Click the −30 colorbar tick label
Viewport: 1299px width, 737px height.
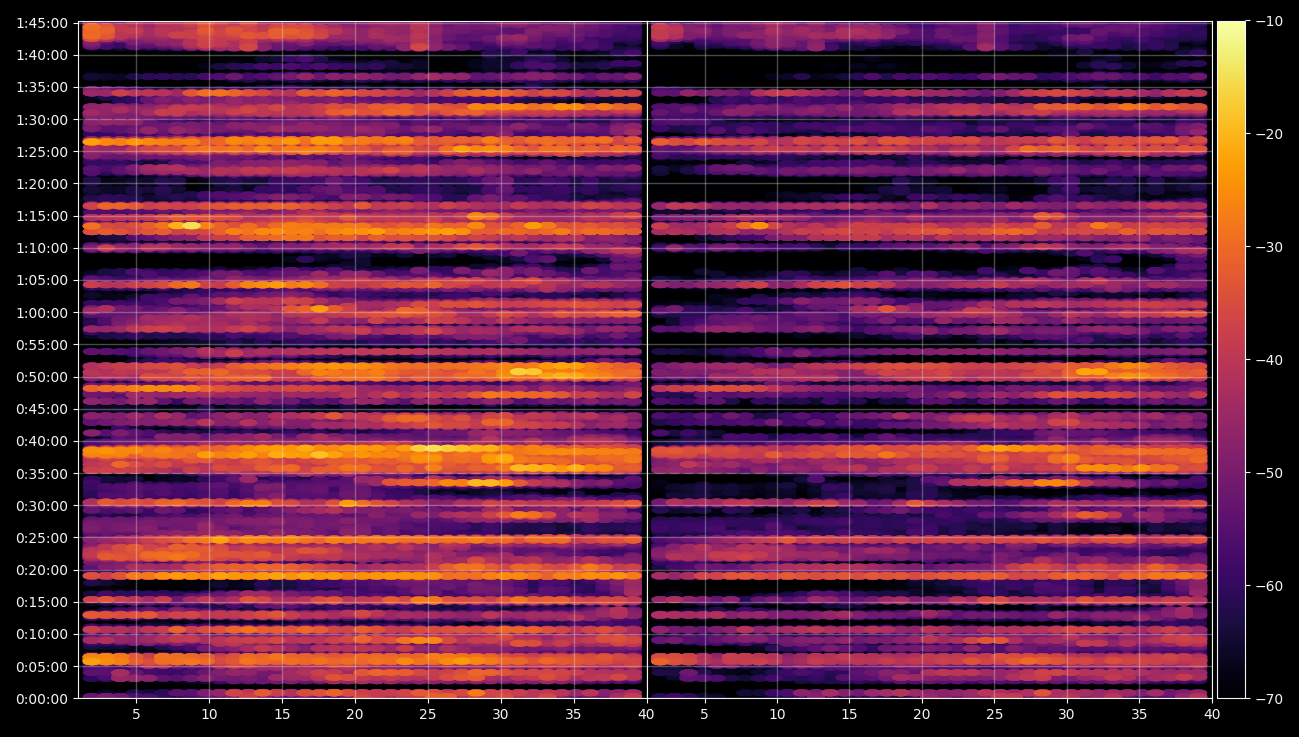pos(1268,247)
